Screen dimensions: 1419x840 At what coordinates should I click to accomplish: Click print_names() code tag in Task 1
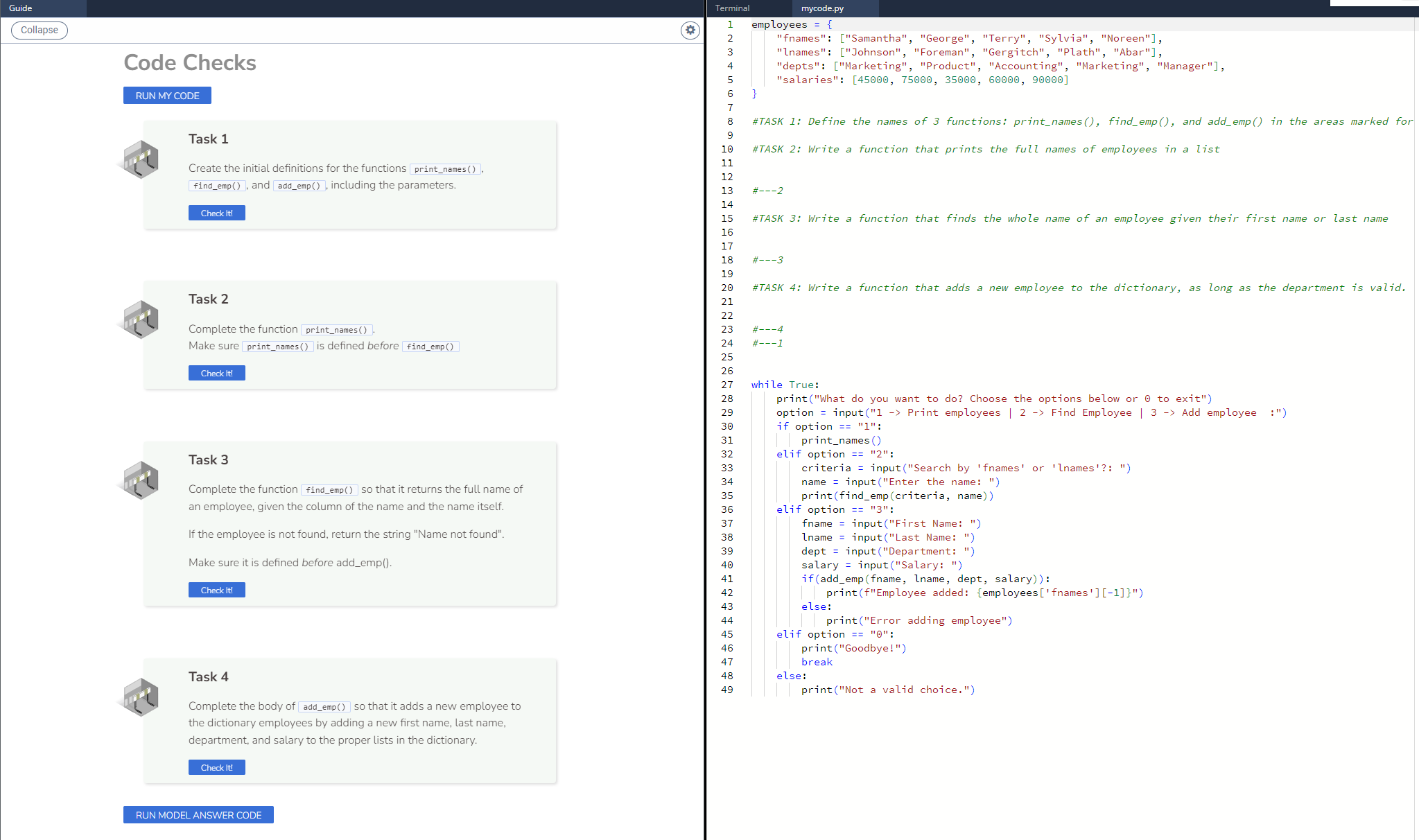pyautogui.click(x=445, y=169)
